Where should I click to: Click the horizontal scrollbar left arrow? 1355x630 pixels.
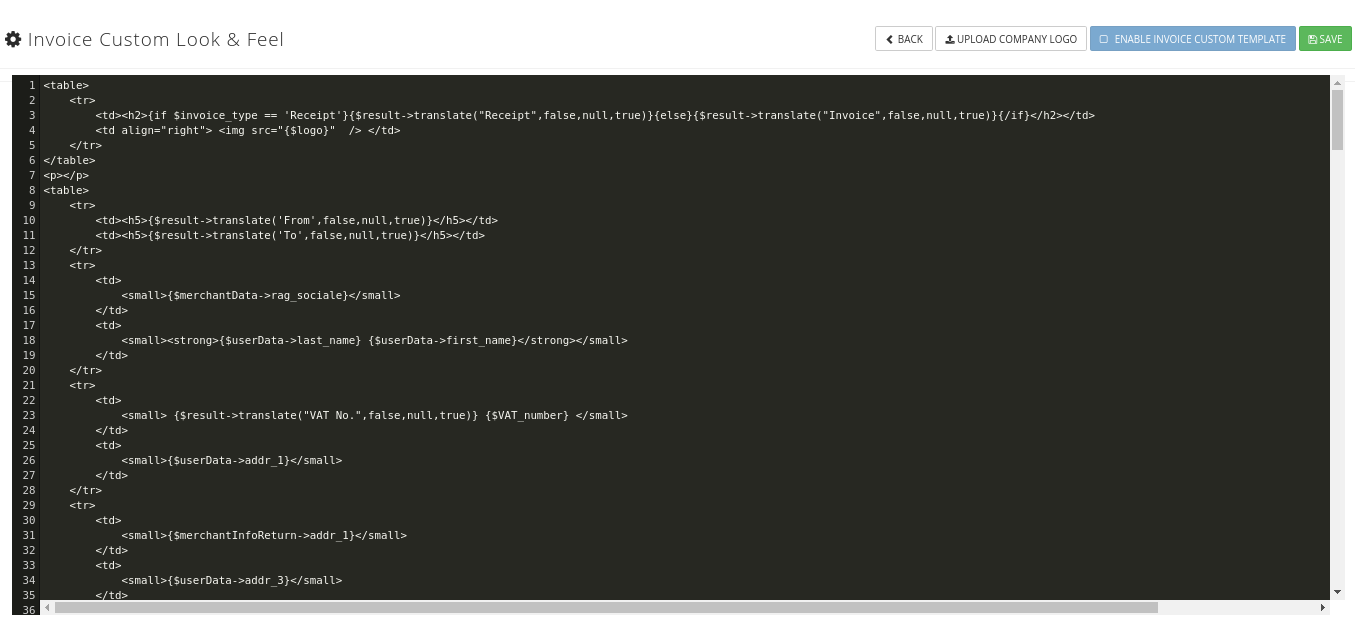(x=46, y=607)
